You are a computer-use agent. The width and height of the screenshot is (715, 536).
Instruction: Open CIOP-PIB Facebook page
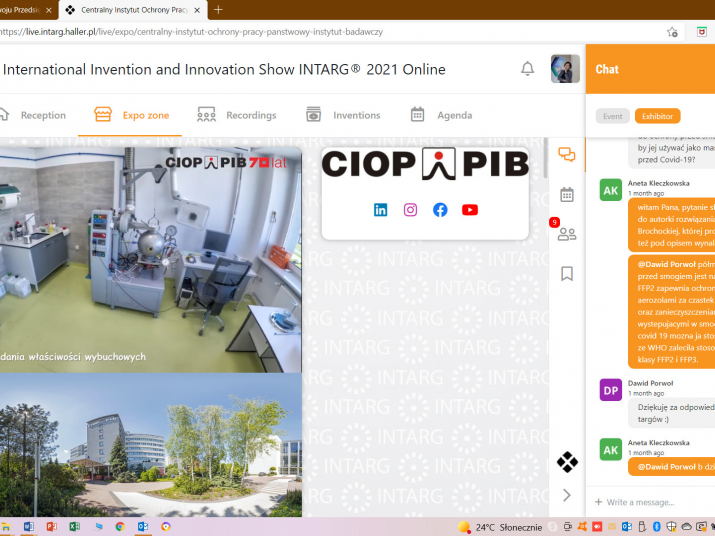440,210
